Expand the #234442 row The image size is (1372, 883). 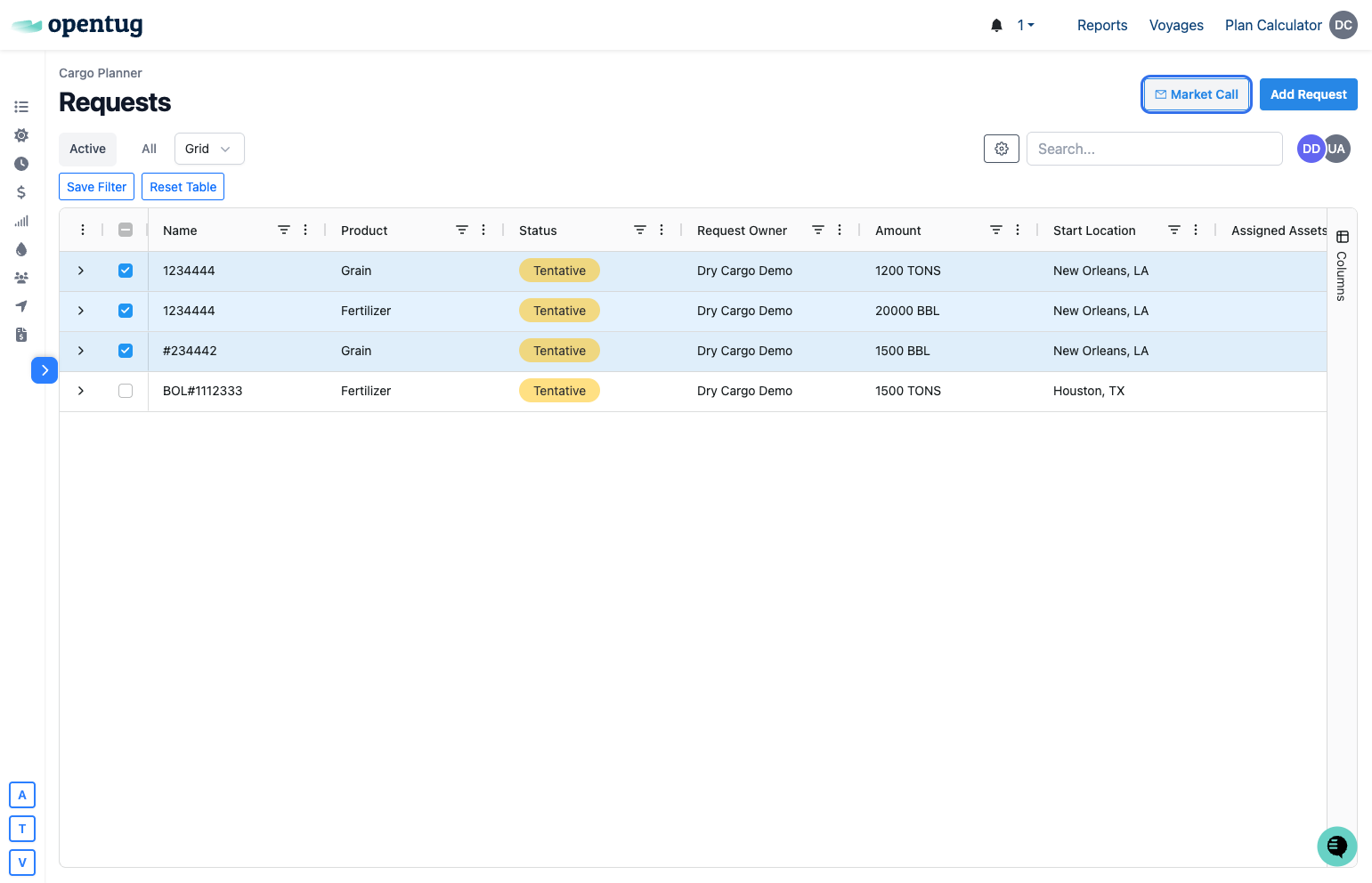point(81,351)
